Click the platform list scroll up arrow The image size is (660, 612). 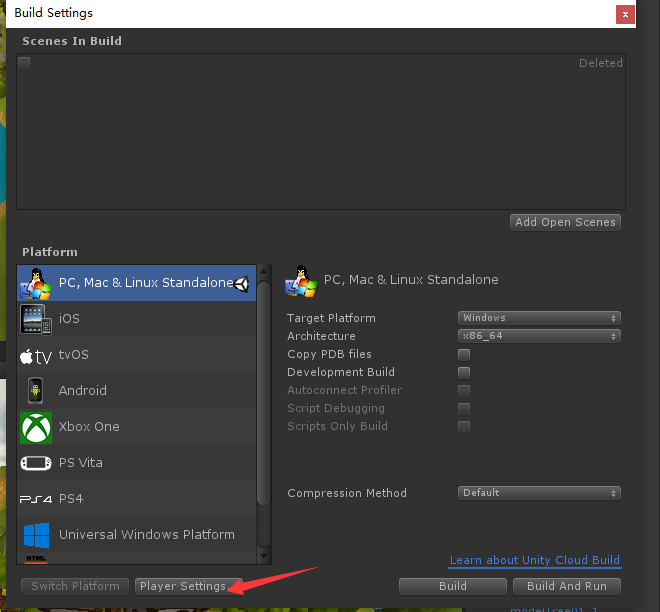[x=263, y=271]
